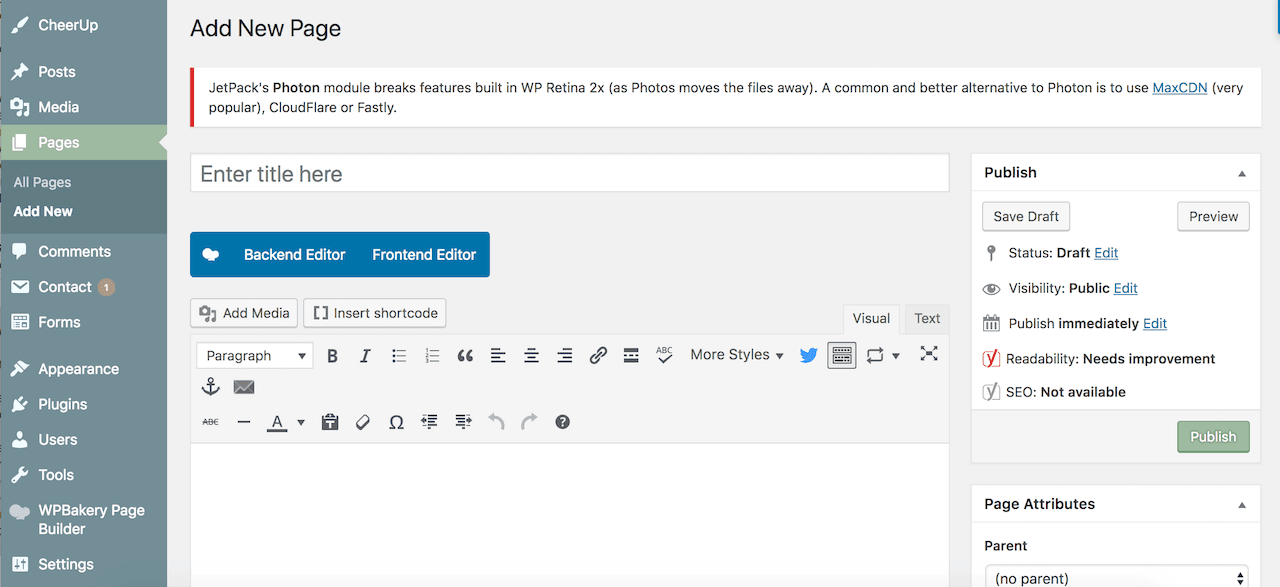Click the Twitter embed icon

point(808,355)
